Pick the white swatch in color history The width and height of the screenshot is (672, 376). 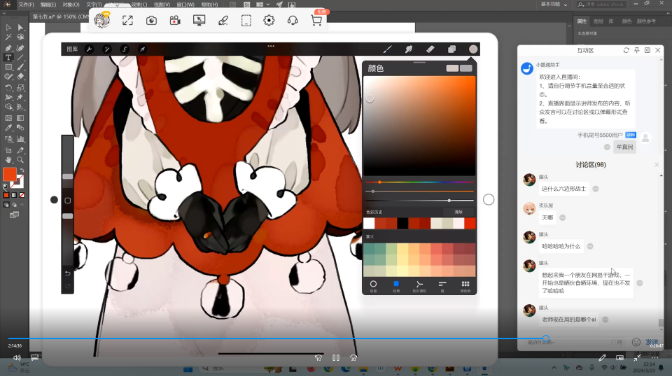[369, 223]
